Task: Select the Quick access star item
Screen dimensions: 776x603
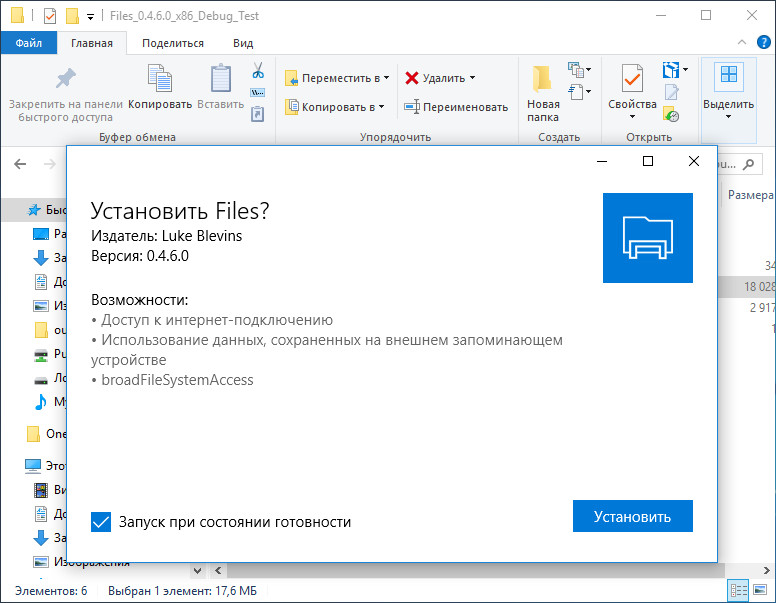Action: pyautogui.click(x=46, y=209)
